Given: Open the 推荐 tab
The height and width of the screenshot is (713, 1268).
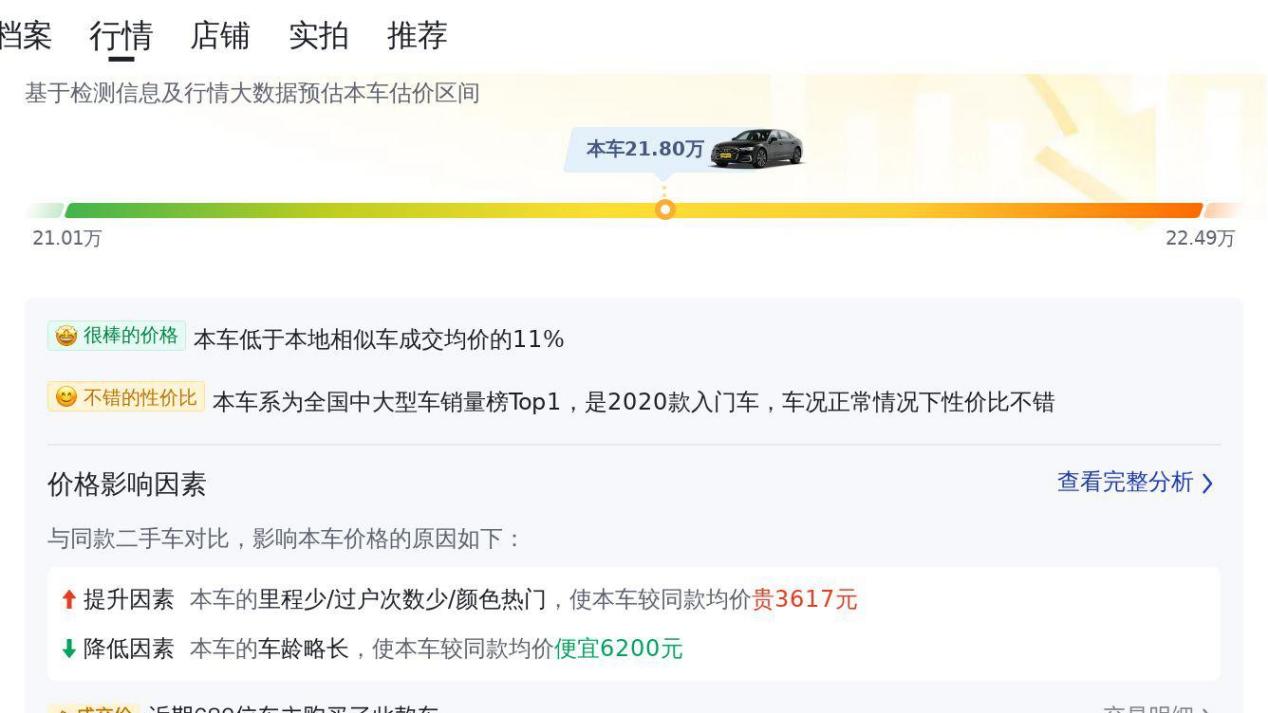Looking at the screenshot, I should pos(417,36).
